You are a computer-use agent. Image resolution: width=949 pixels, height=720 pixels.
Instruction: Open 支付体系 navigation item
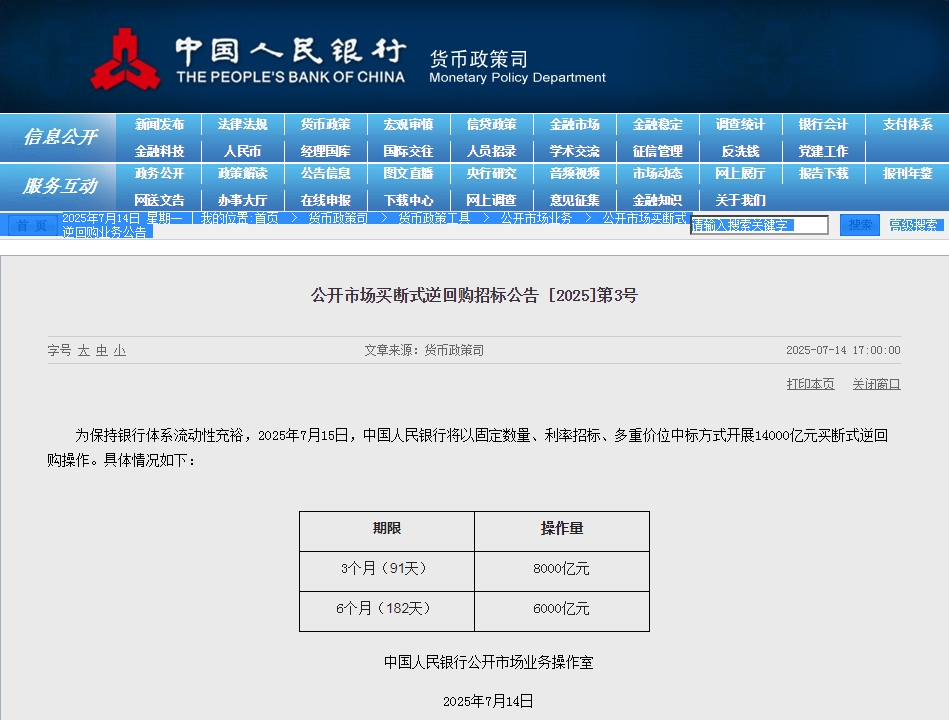[907, 124]
